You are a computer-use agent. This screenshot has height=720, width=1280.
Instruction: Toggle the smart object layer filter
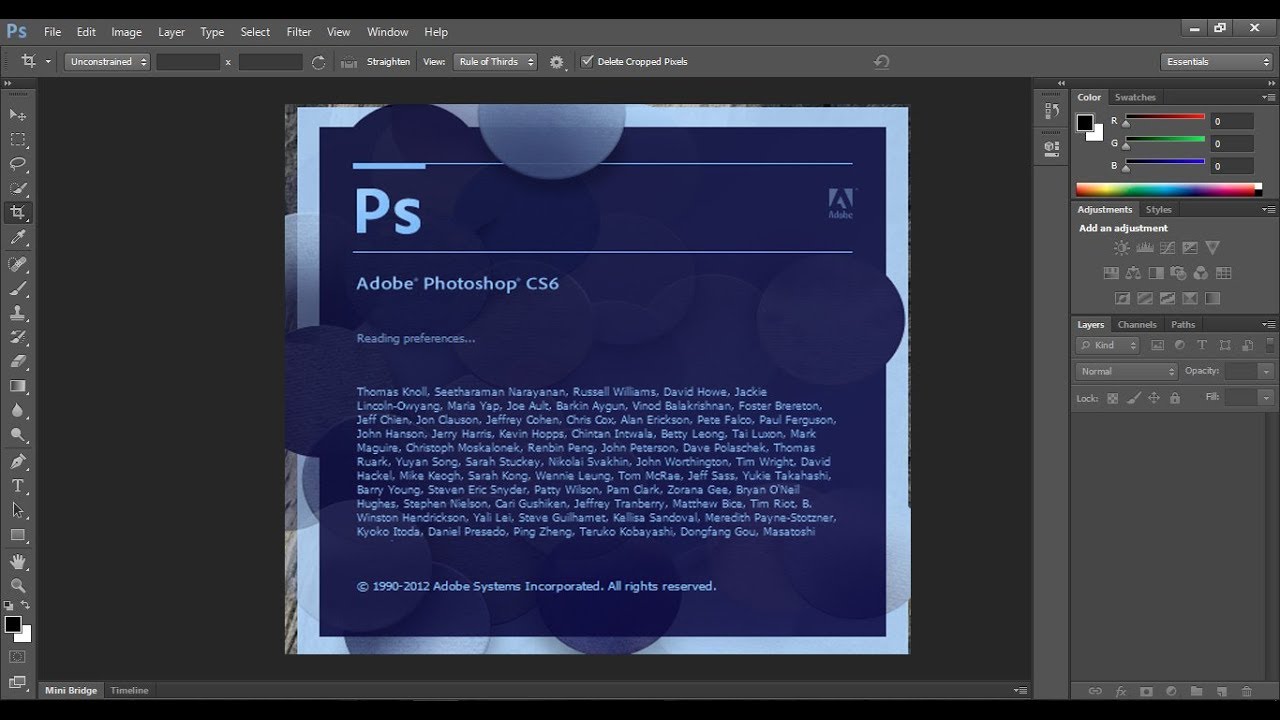point(1248,345)
